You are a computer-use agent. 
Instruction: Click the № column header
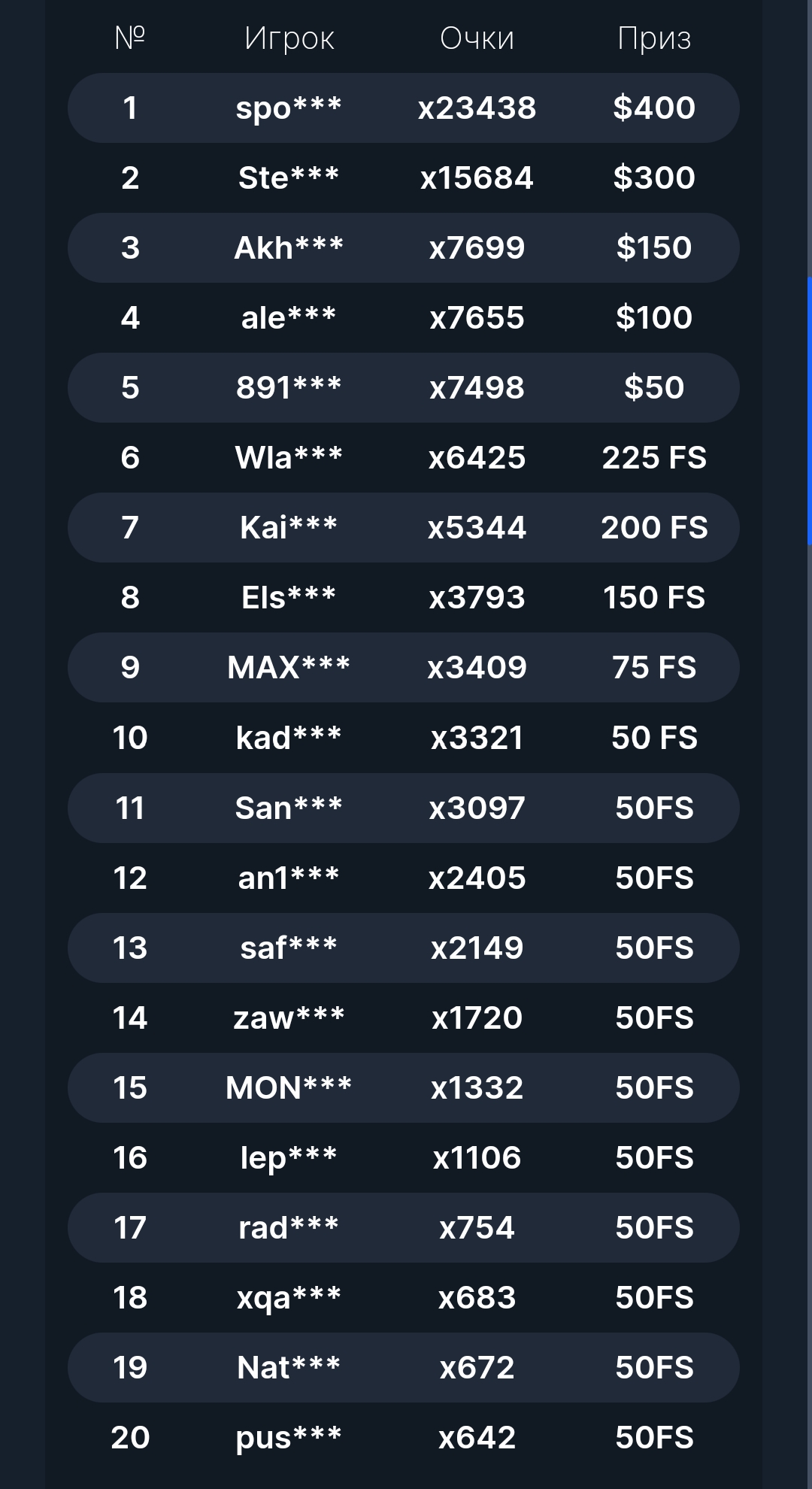coord(130,38)
